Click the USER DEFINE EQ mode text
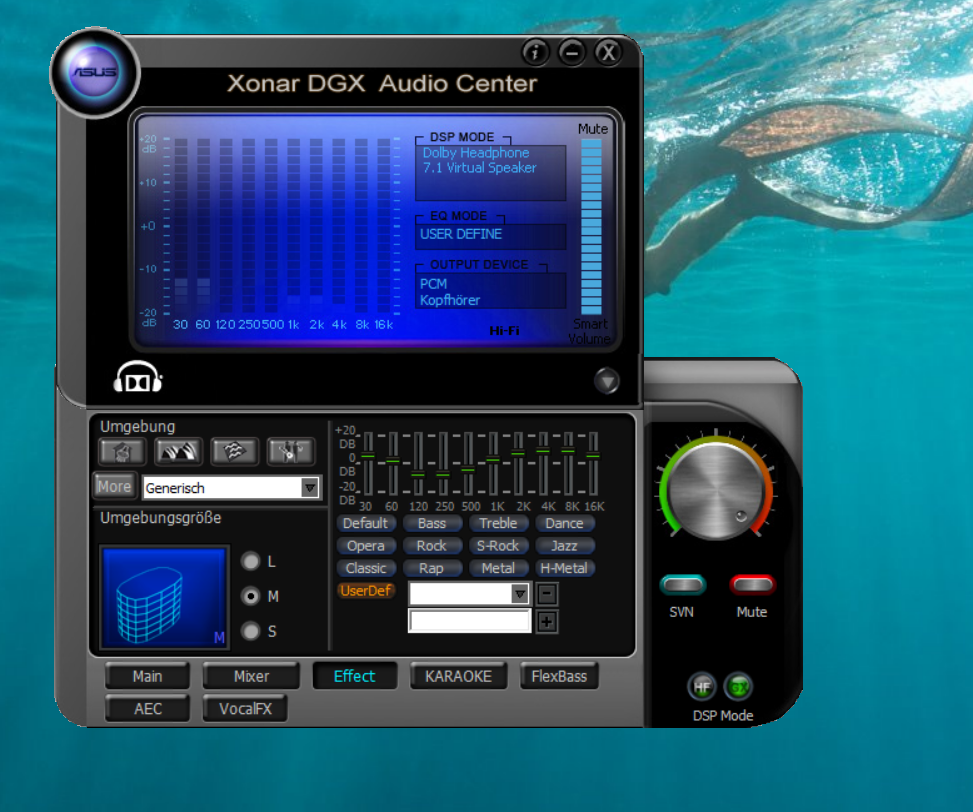 461,234
